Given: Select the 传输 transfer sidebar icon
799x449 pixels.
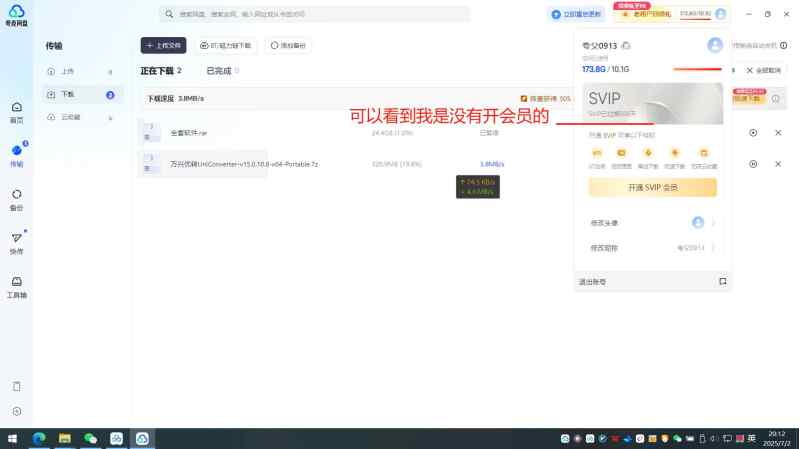Looking at the screenshot, I should click(x=17, y=155).
